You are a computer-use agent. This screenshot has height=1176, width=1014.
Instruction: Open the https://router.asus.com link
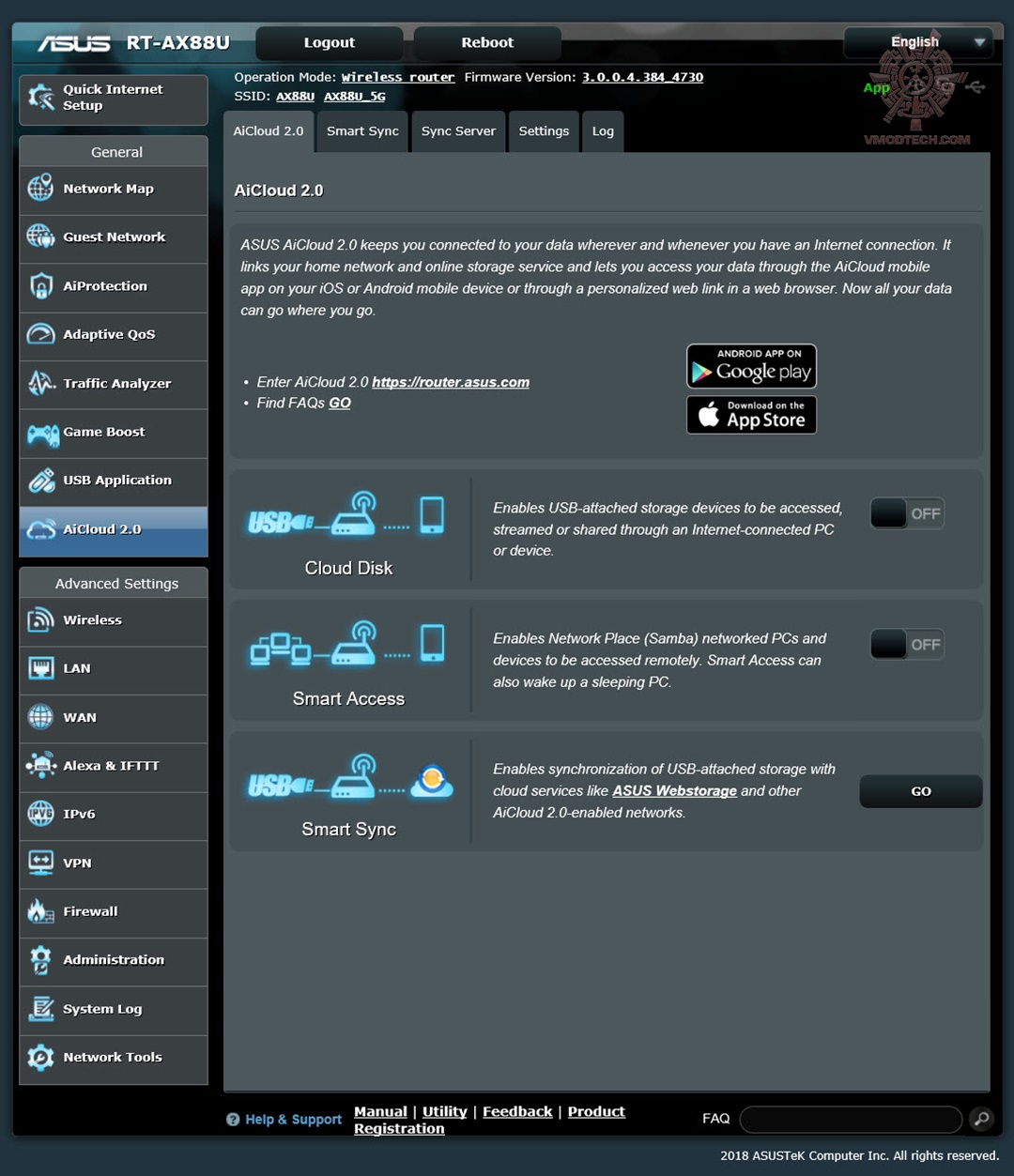coord(451,382)
